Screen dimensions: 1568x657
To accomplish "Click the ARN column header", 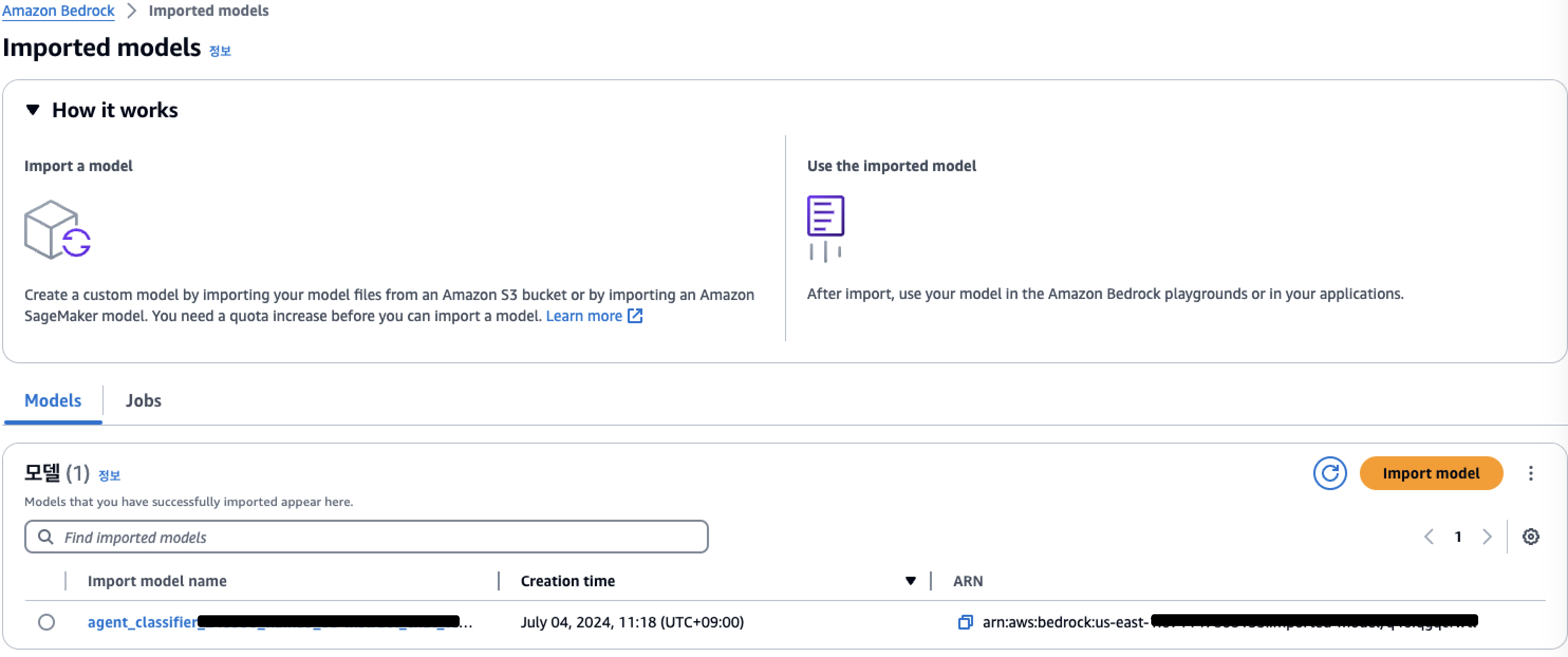I will coord(968,581).
